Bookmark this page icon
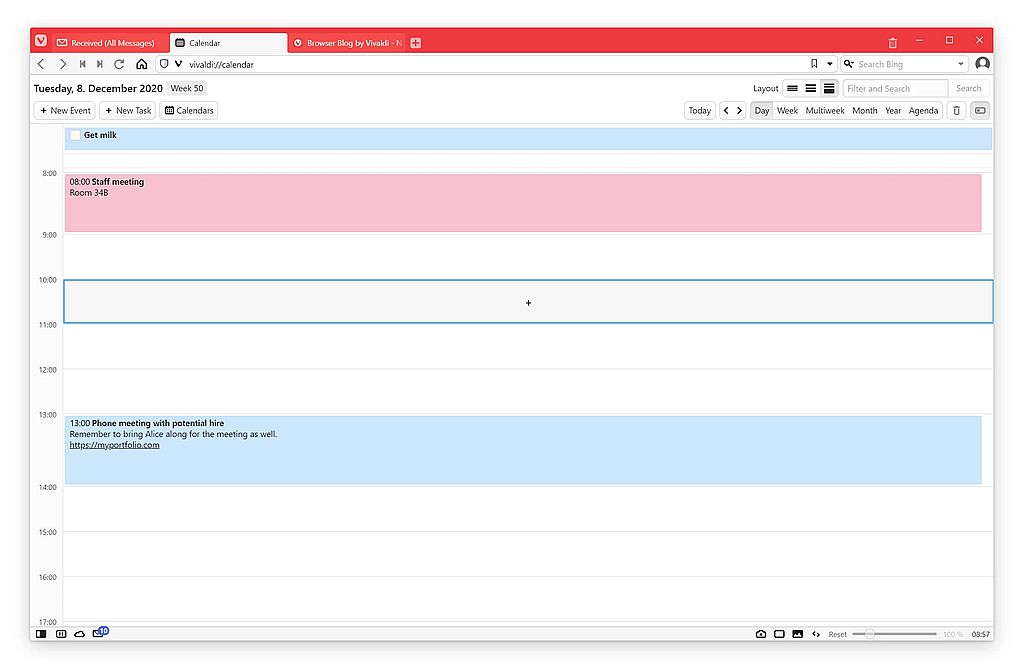Image resolution: width=1024 pixels, height=668 pixels. point(814,64)
